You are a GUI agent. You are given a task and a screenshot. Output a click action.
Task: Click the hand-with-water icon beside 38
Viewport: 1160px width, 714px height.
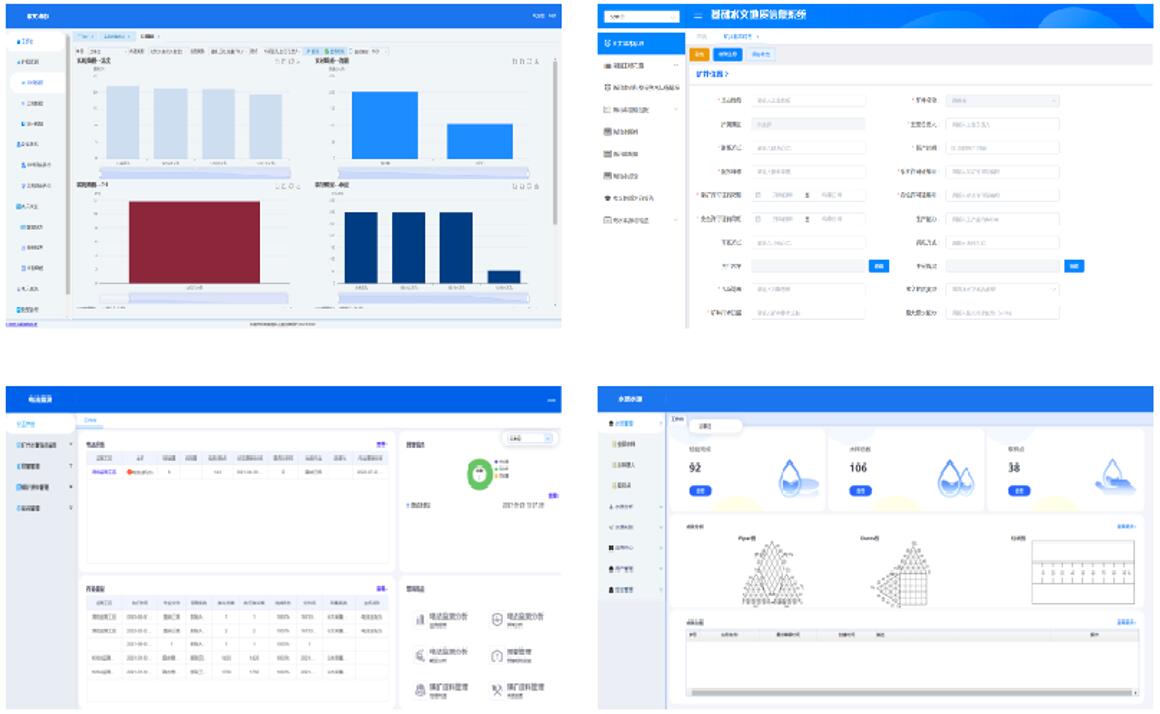[x=1113, y=475]
